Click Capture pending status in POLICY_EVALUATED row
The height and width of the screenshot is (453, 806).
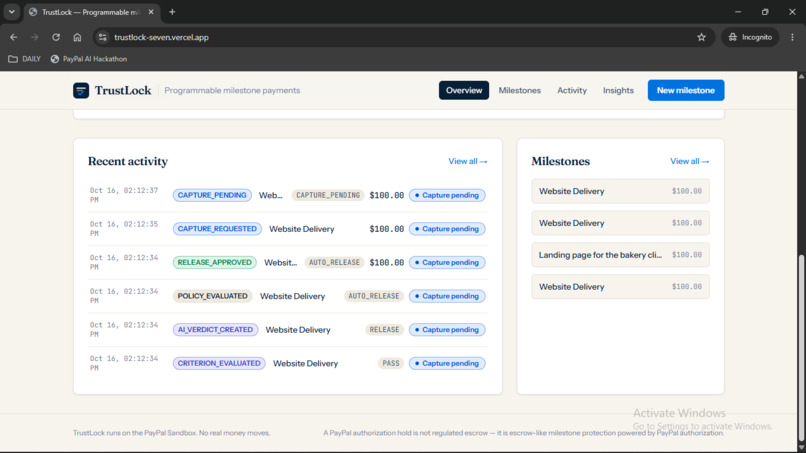[447, 296]
